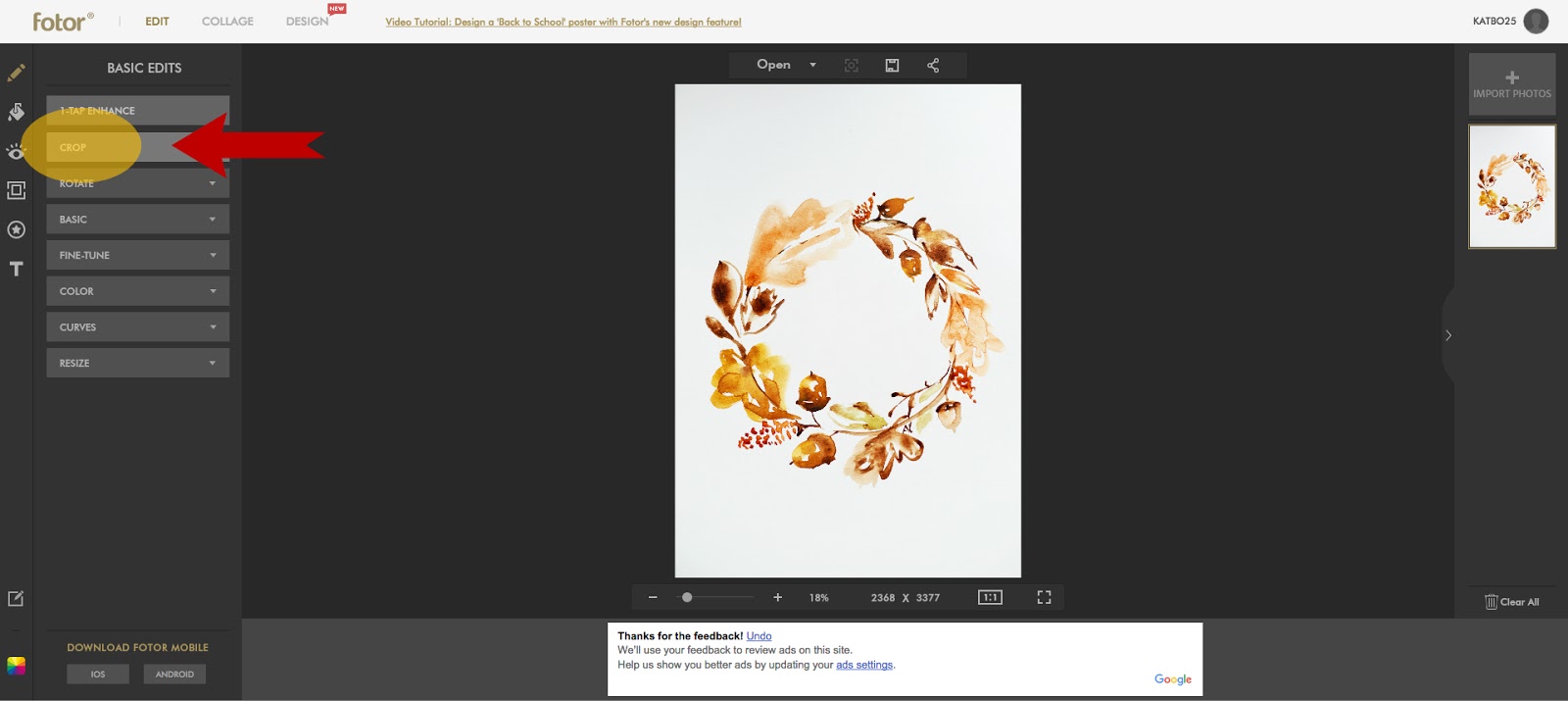Click the watercolor wreath image on canvas
Screen dimensions: 1568x701
848,330
